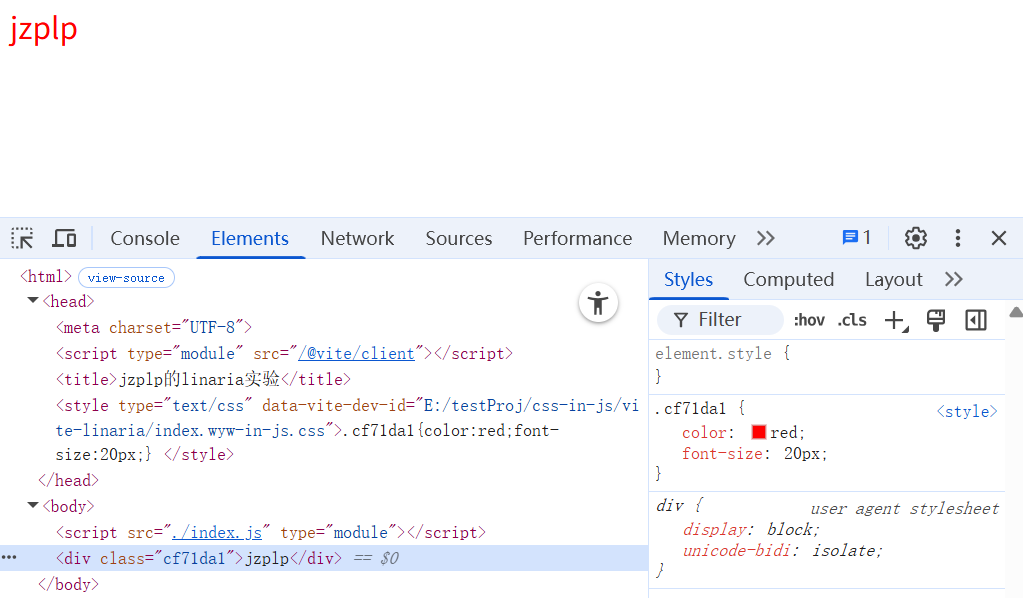The height and width of the screenshot is (598, 1023).
Task: Click the accessibility floating icon
Action: pyautogui.click(x=598, y=303)
